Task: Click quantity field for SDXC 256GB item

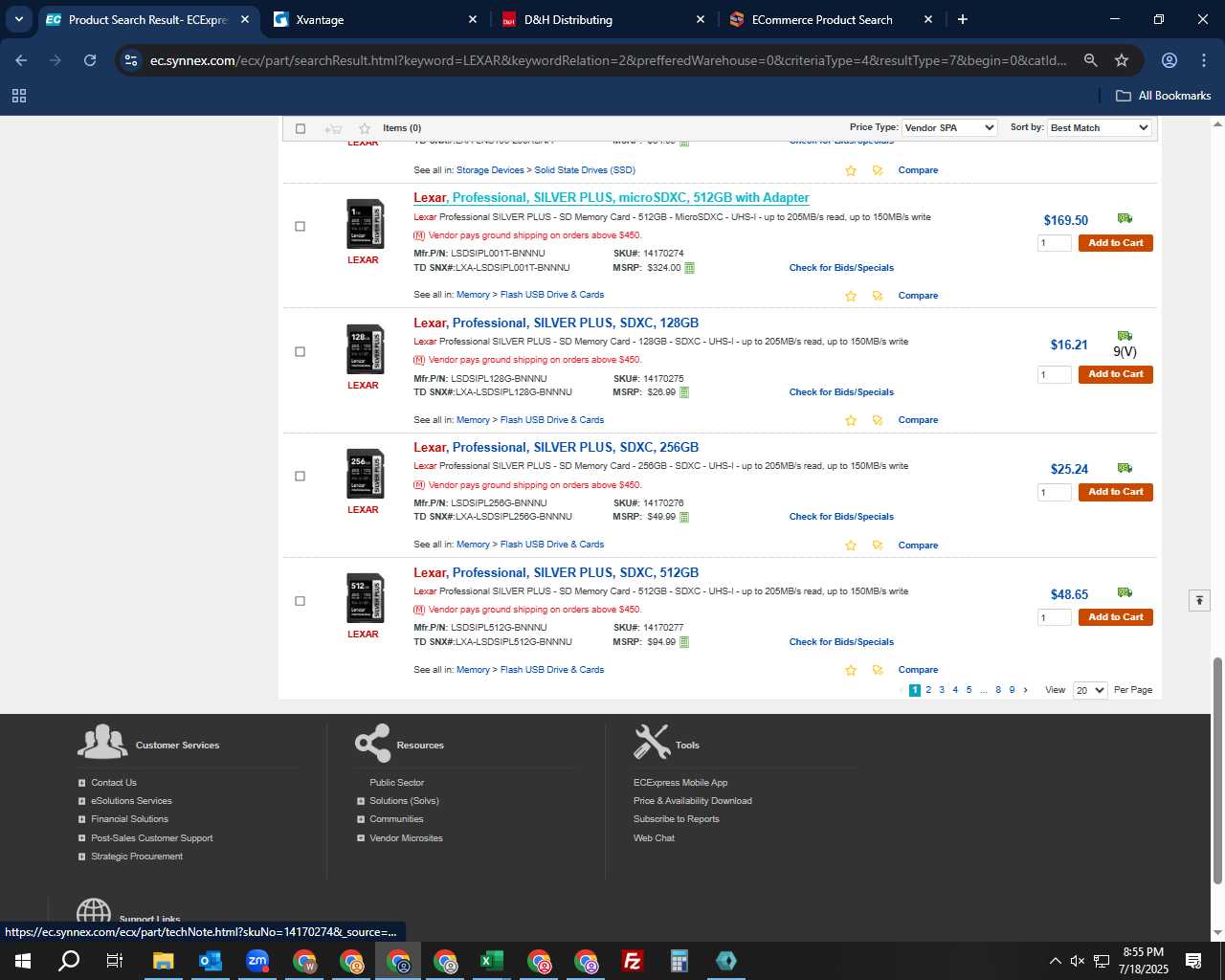Action: click(x=1055, y=493)
